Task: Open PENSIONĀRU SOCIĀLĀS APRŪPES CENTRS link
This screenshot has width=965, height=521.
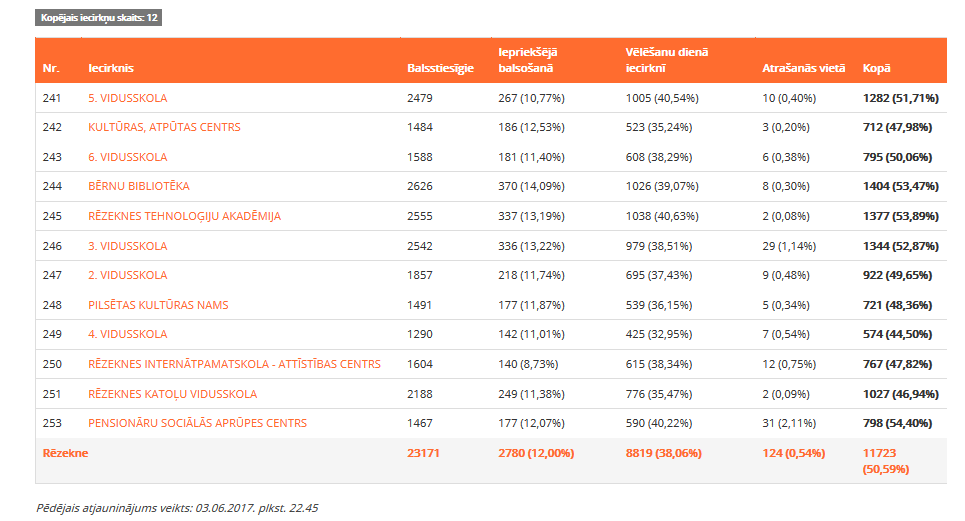Action: pyautogui.click(x=198, y=423)
